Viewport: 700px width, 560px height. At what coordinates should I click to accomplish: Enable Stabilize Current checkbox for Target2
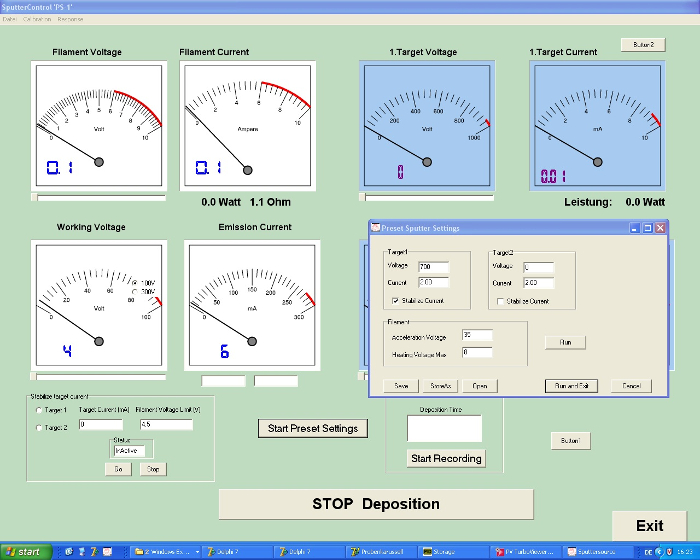pyautogui.click(x=499, y=300)
